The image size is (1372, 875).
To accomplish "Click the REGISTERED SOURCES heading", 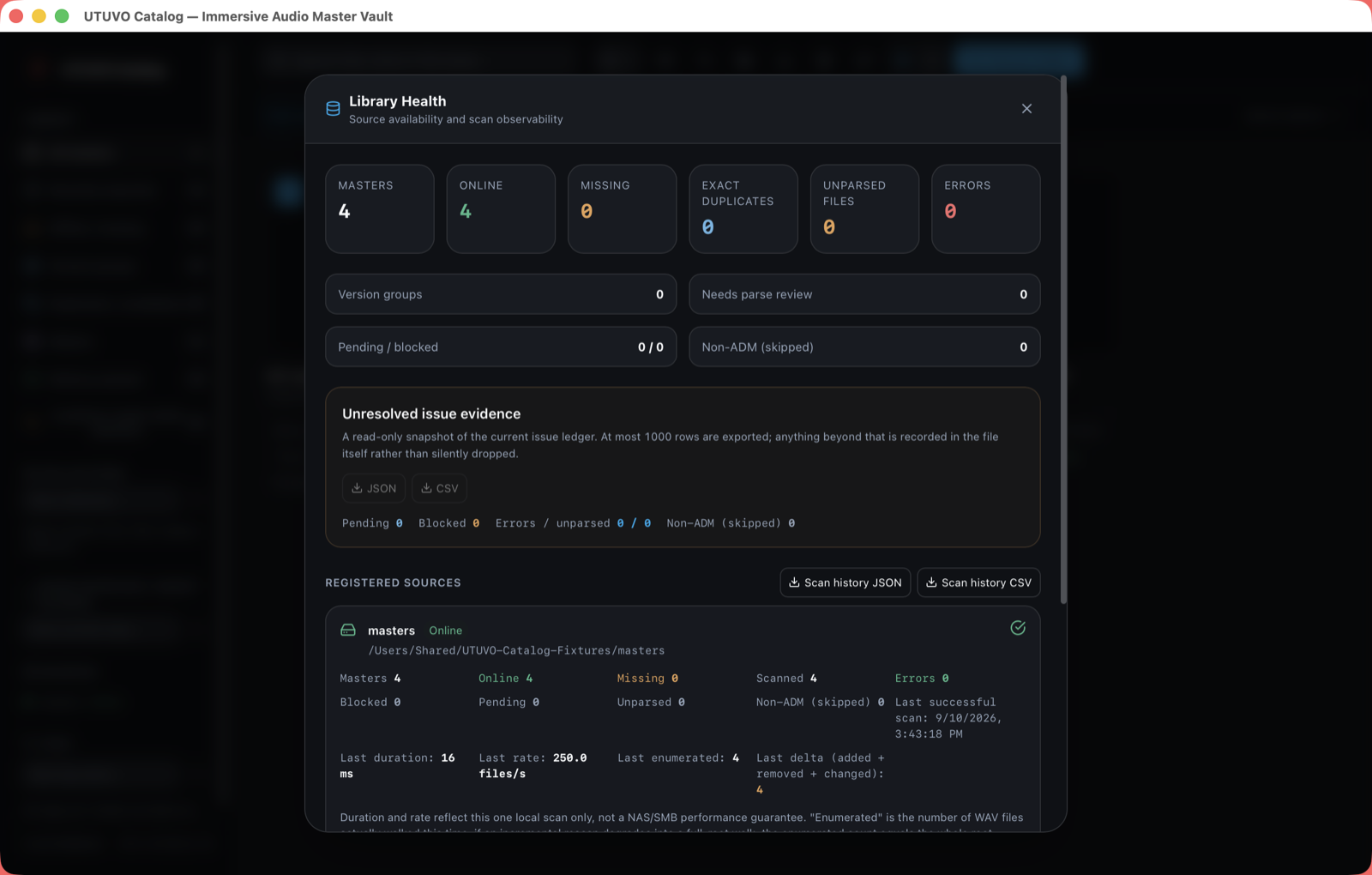I will tap(393, 582).
